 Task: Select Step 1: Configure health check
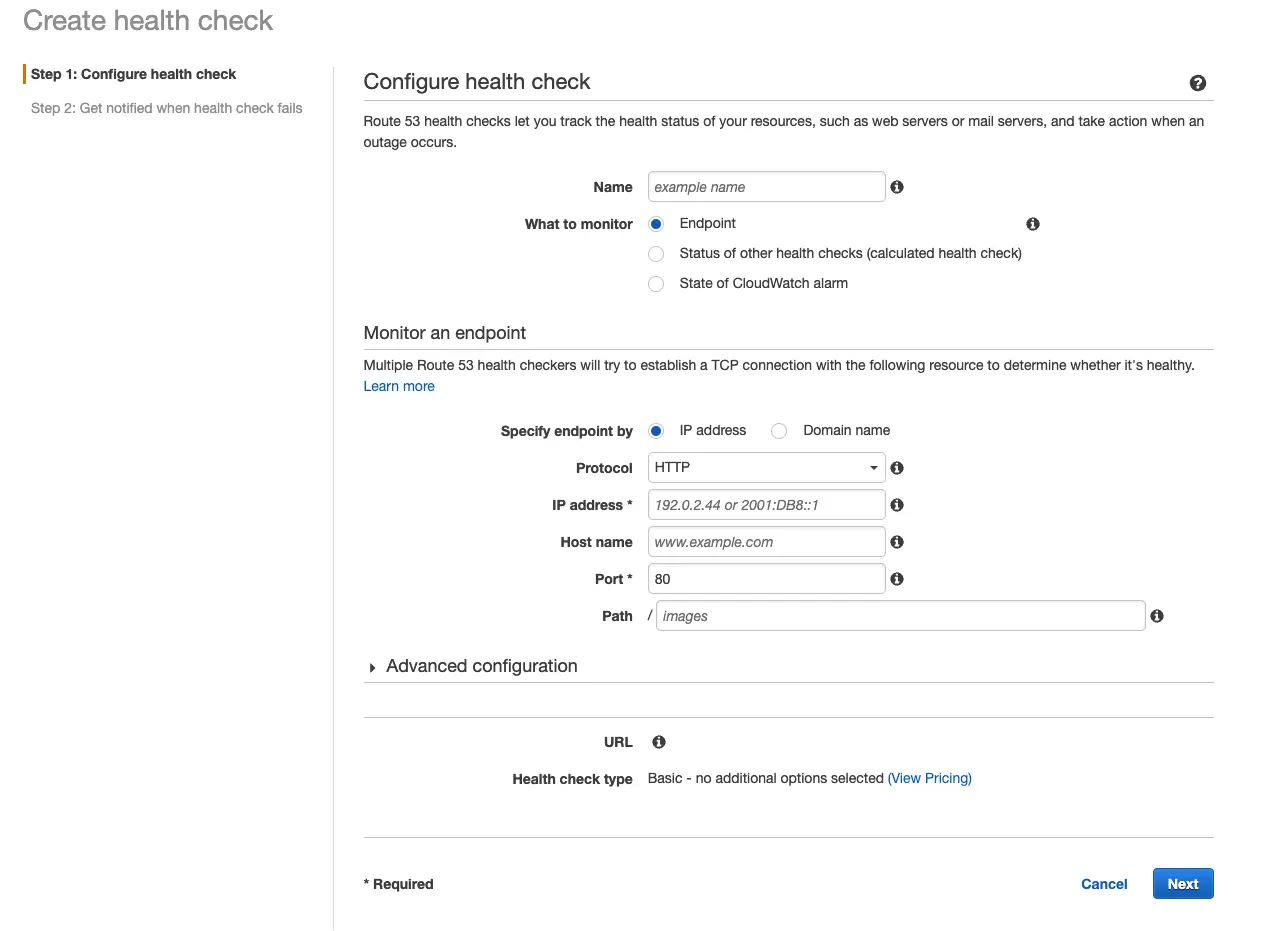pyautogui.click(x=134, y=74)
